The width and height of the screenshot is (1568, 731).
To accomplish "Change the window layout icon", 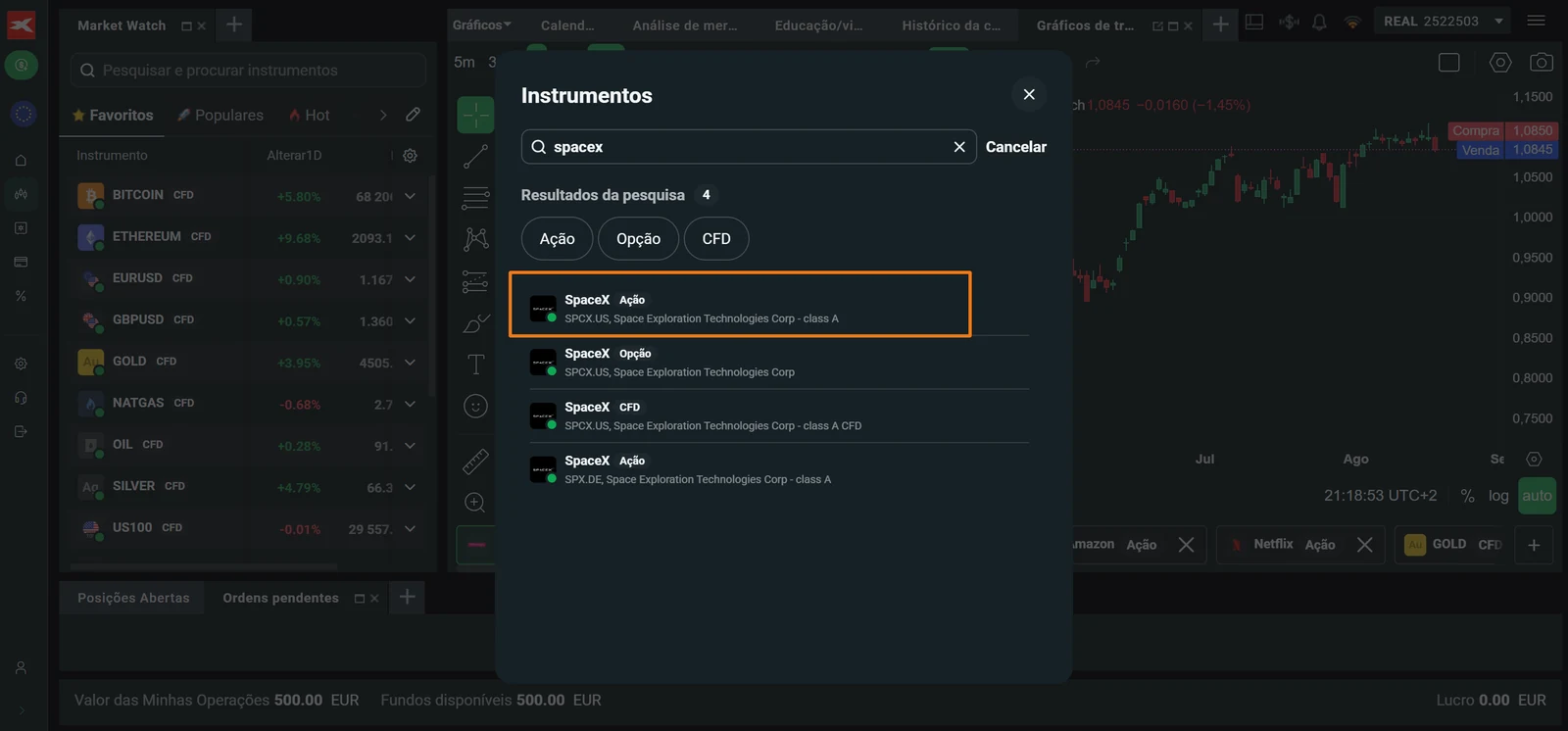I will tap(1254, 22).
